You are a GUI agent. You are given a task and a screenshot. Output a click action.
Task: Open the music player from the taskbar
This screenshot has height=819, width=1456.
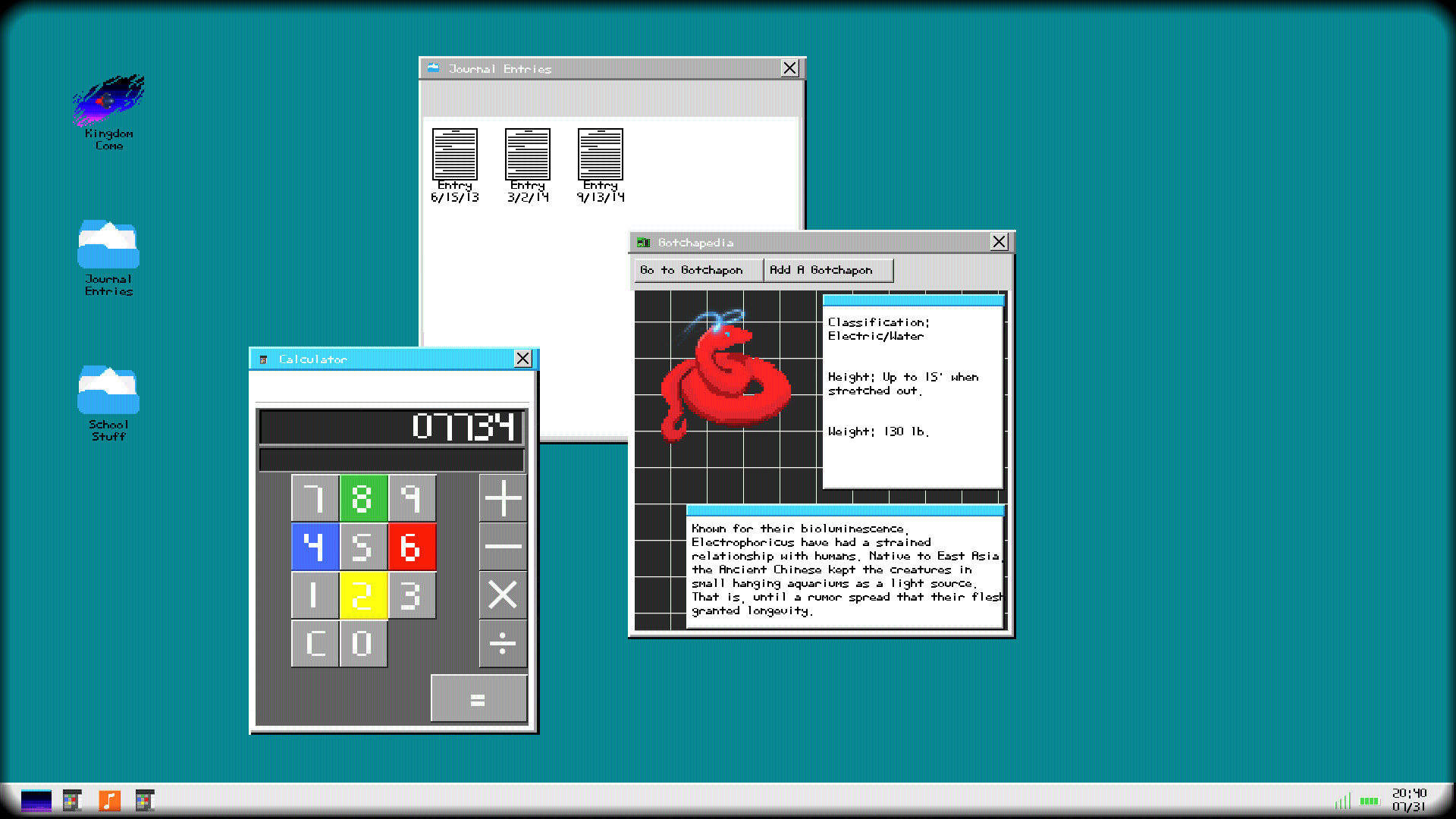coord(110,801)
